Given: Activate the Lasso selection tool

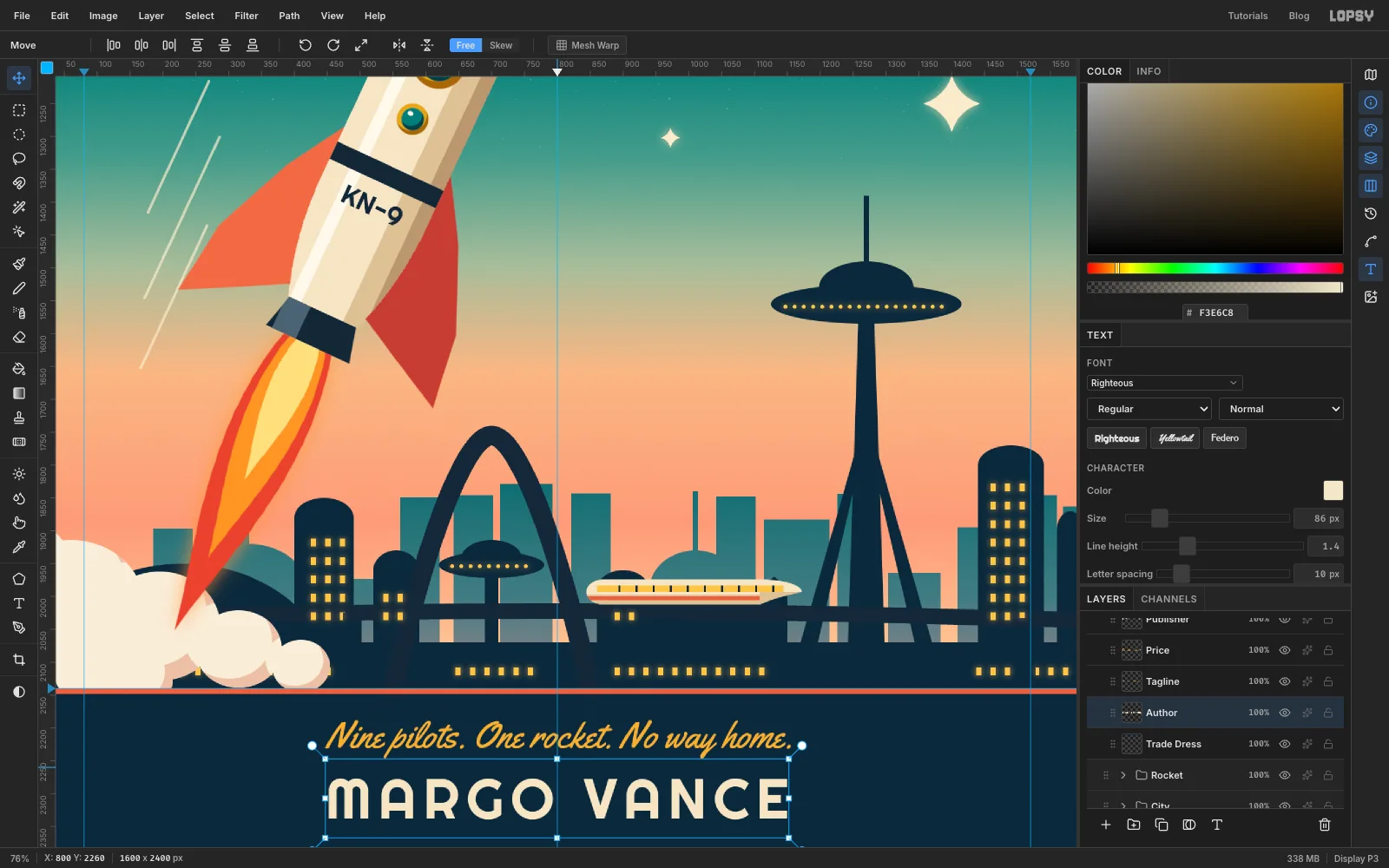Looking at the screenshot, I should 19,159.
